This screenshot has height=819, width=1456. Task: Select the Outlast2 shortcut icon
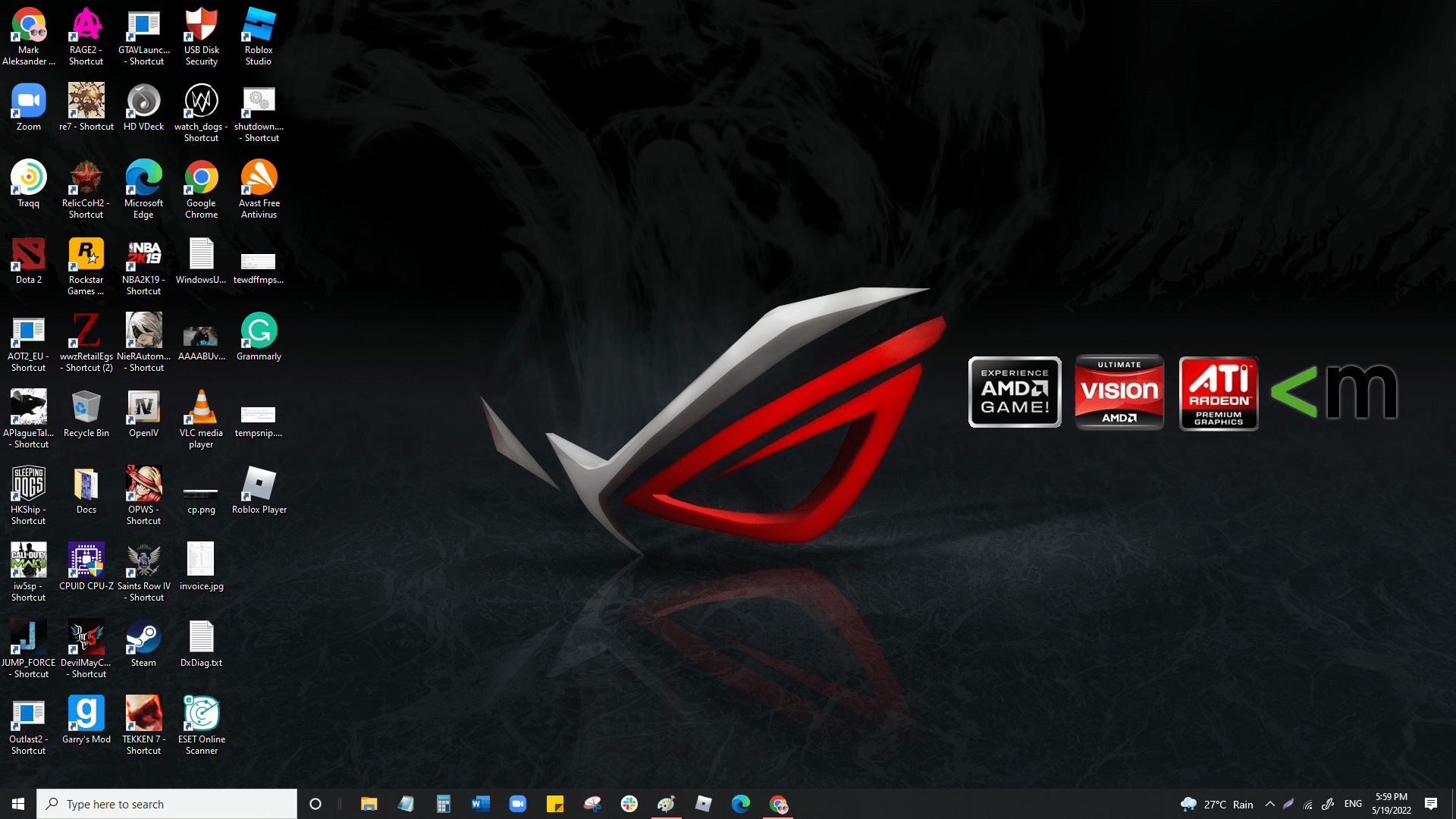(x=29, y=726)
